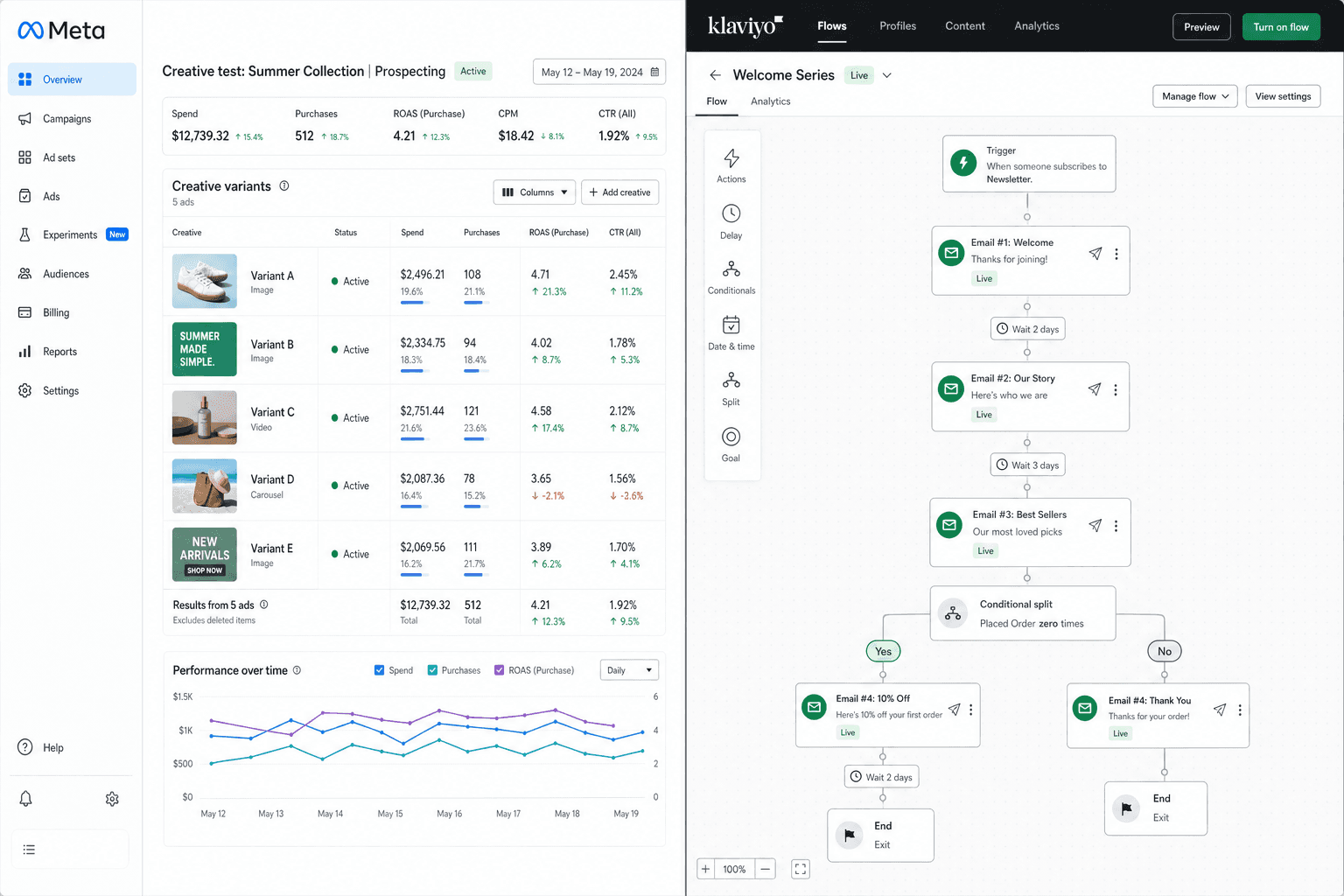
Task: Open Variant A sneaker thumbnail
Action: click(x=205, y=281)
